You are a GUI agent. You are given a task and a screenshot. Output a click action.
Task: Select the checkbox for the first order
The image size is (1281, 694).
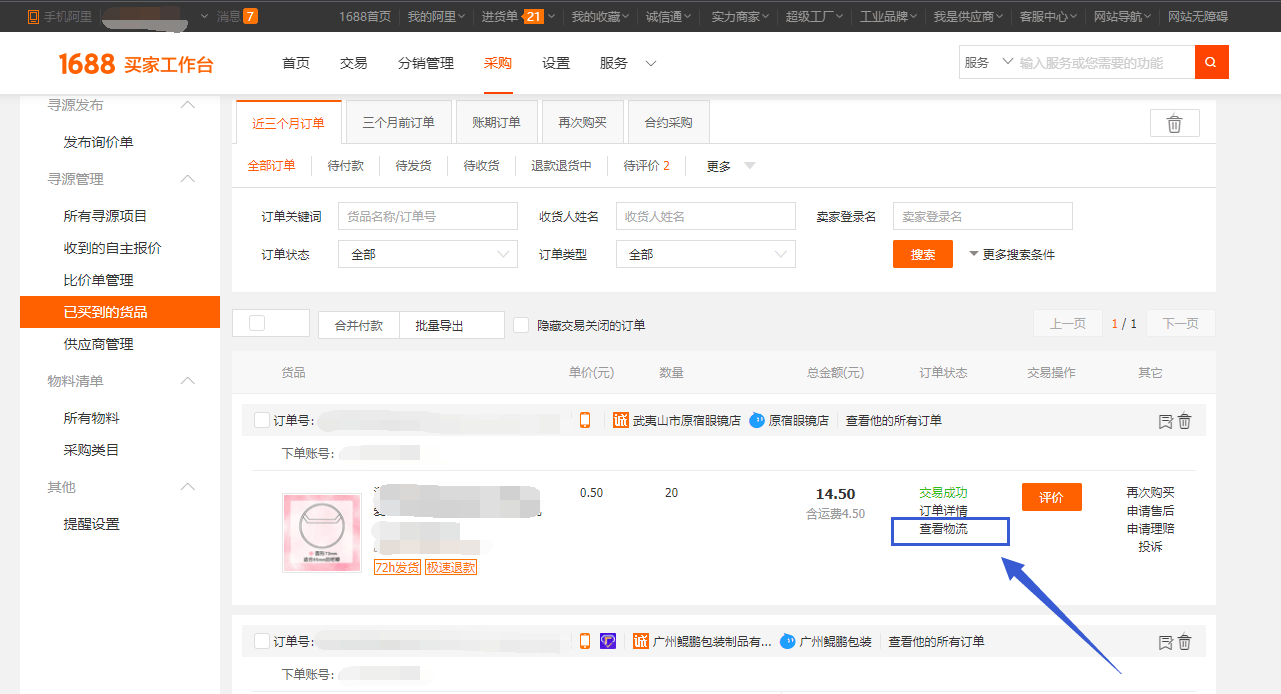(x=262, y=420)
